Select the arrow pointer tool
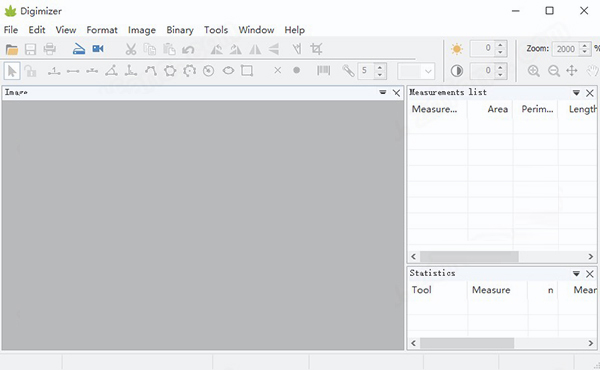 pyautogui.click(x=12, y=71)
